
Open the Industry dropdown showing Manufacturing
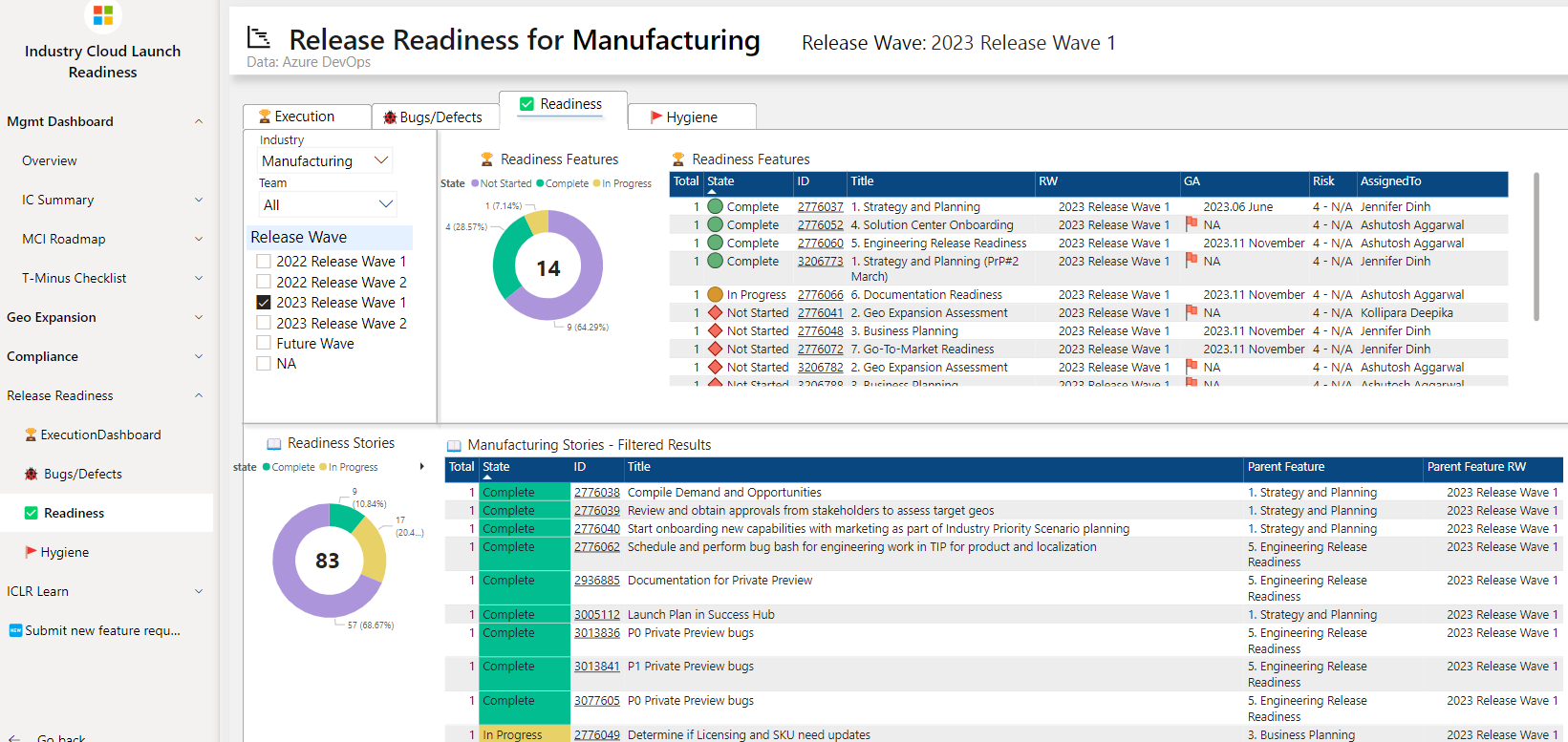(x=326, y=160)
